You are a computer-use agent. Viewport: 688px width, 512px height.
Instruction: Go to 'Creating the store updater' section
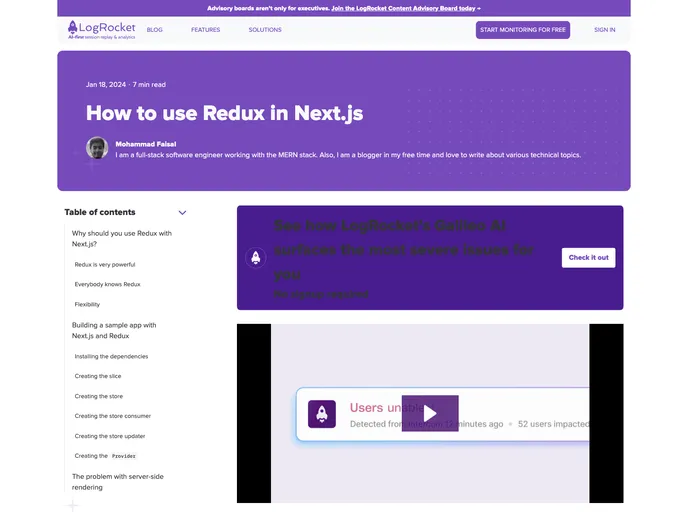point(110,436)
